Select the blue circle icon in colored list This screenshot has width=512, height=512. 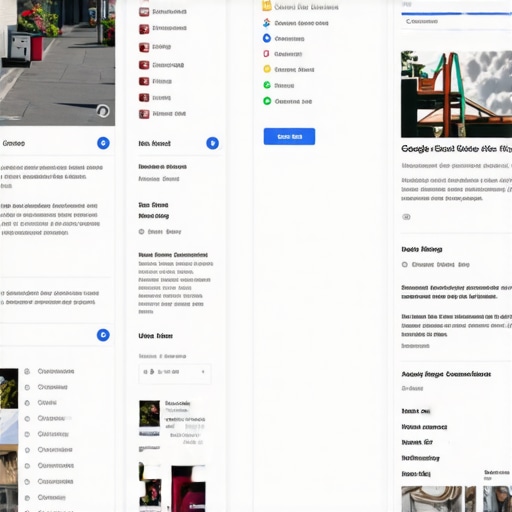coord(267,38)
